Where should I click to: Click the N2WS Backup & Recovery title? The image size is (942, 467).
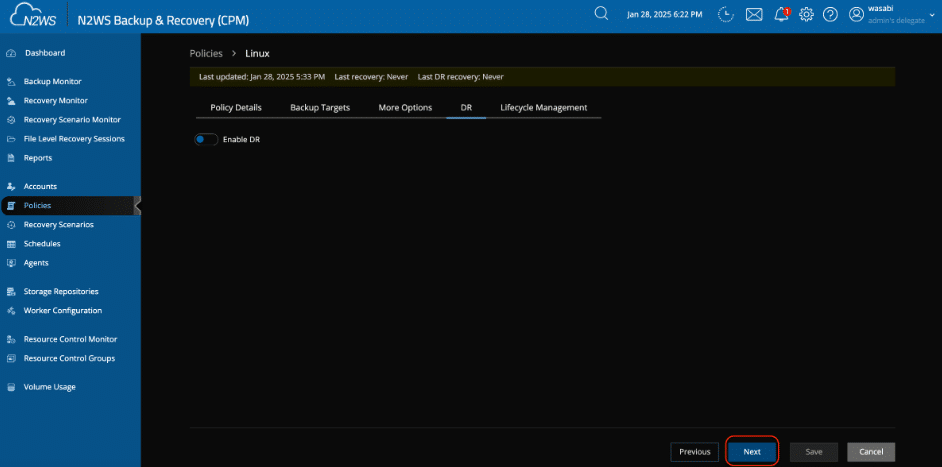[163, 20]
